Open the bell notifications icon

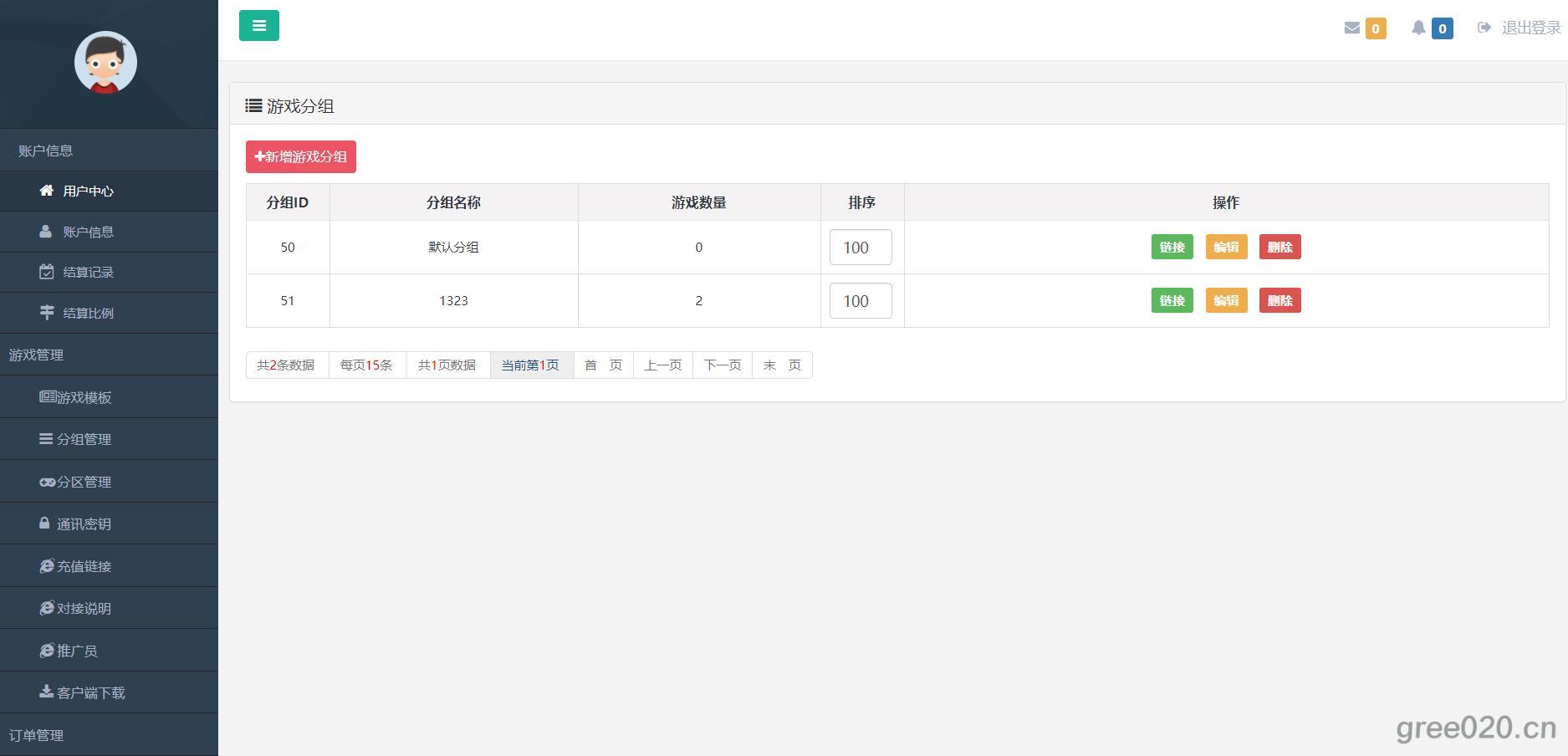[x=1418, y=28]
